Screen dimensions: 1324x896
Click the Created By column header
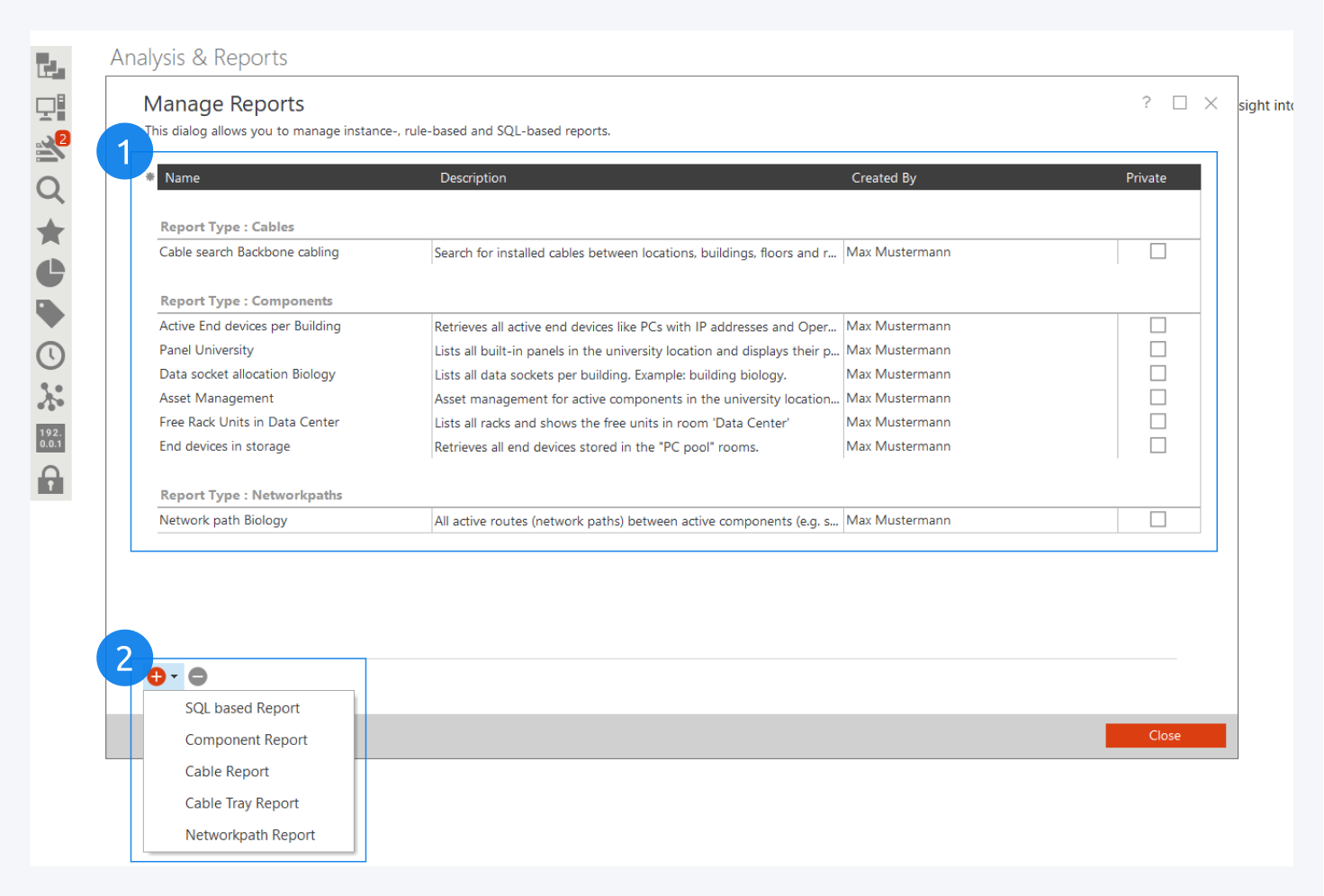883,178
